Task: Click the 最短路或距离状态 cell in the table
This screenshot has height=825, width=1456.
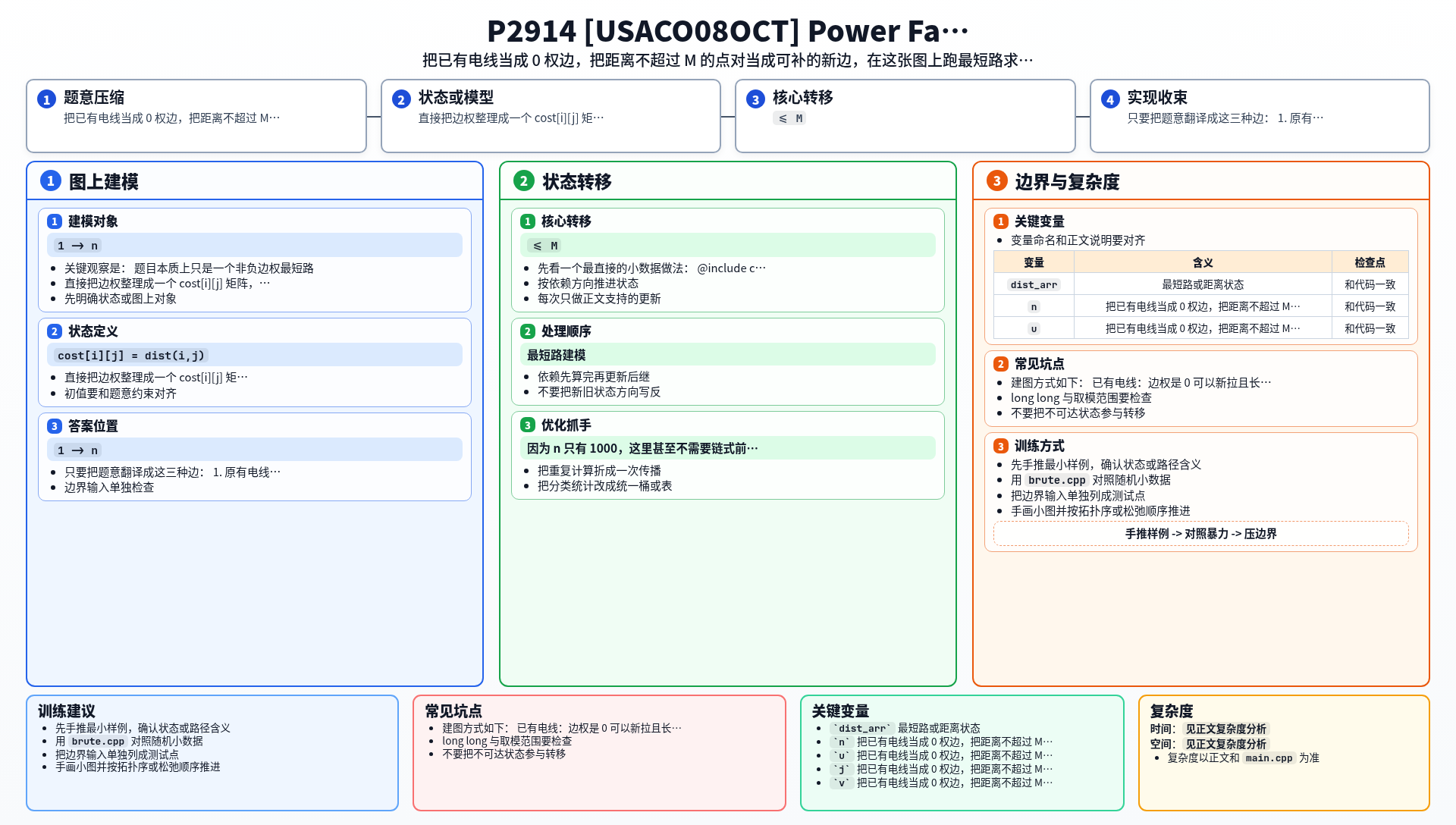Action: pyautogui.click(x=1203, y=284)
